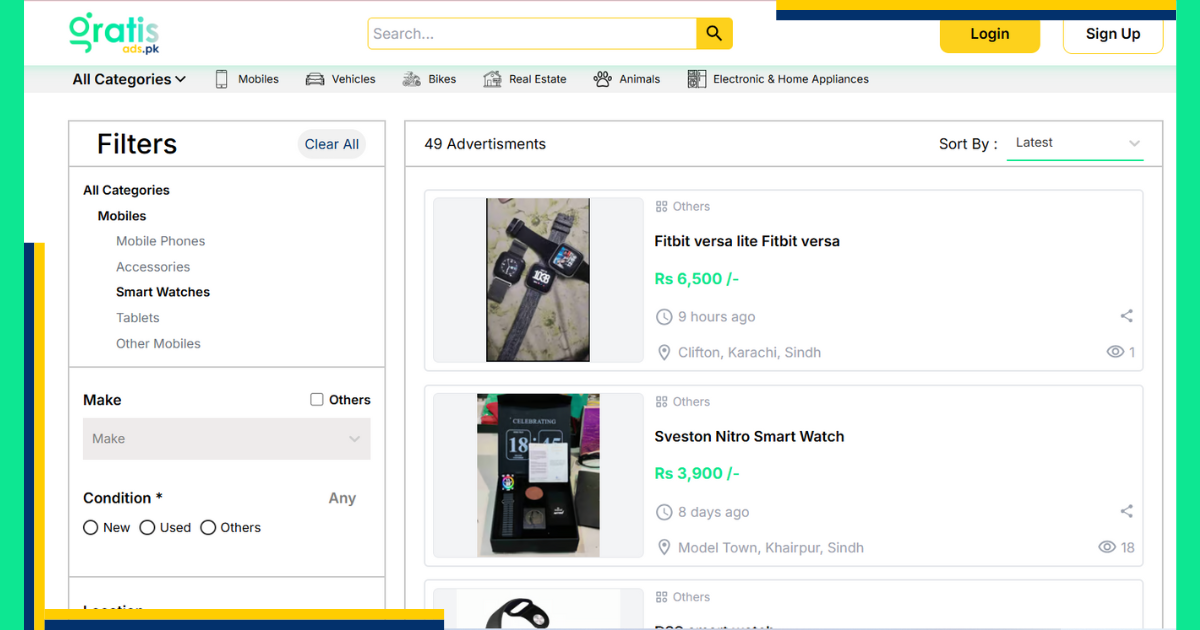
Task: Select the New condition radio button
Action: coord(91,527)
